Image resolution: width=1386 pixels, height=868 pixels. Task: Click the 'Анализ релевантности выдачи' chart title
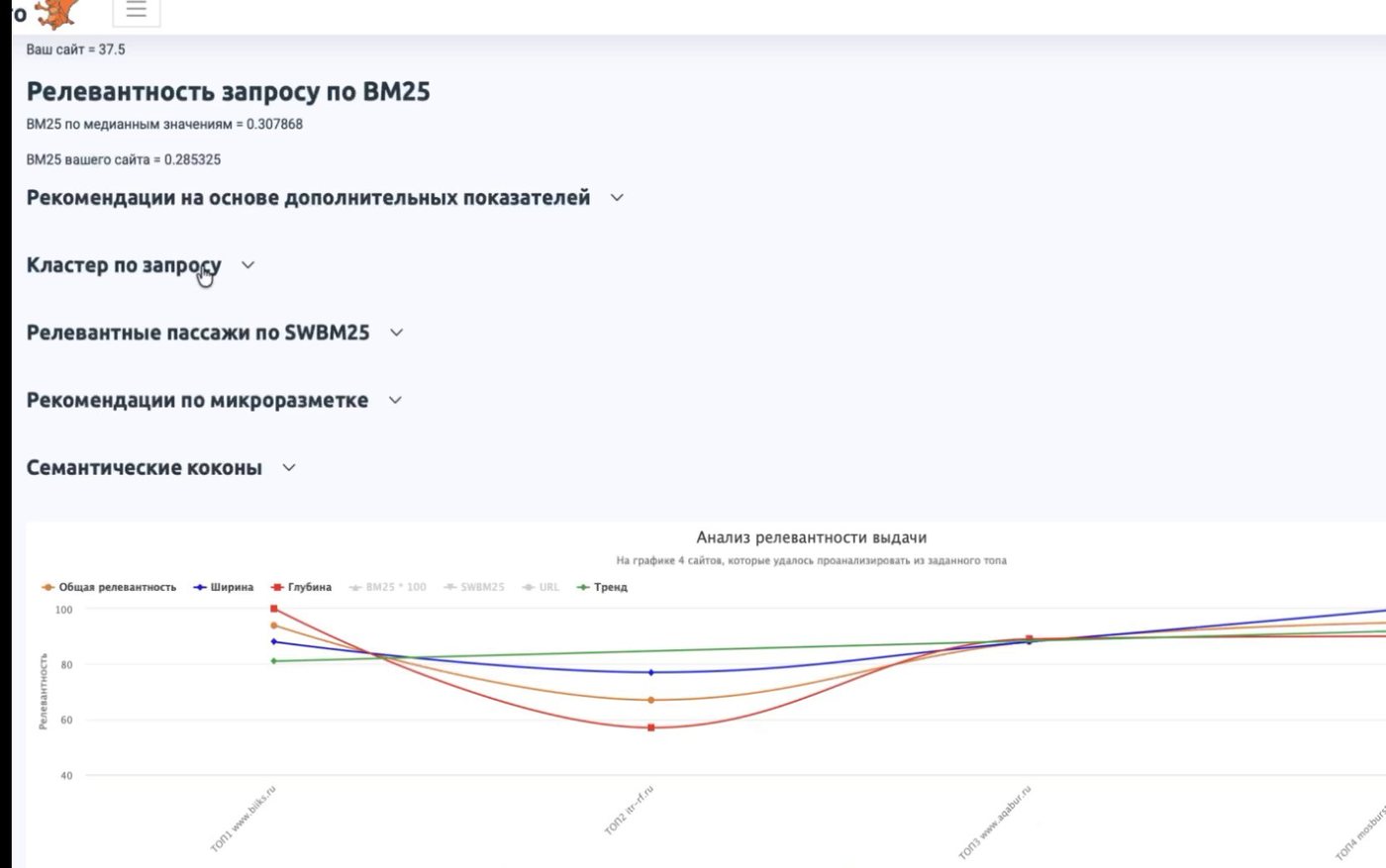(x=812, y=537)
